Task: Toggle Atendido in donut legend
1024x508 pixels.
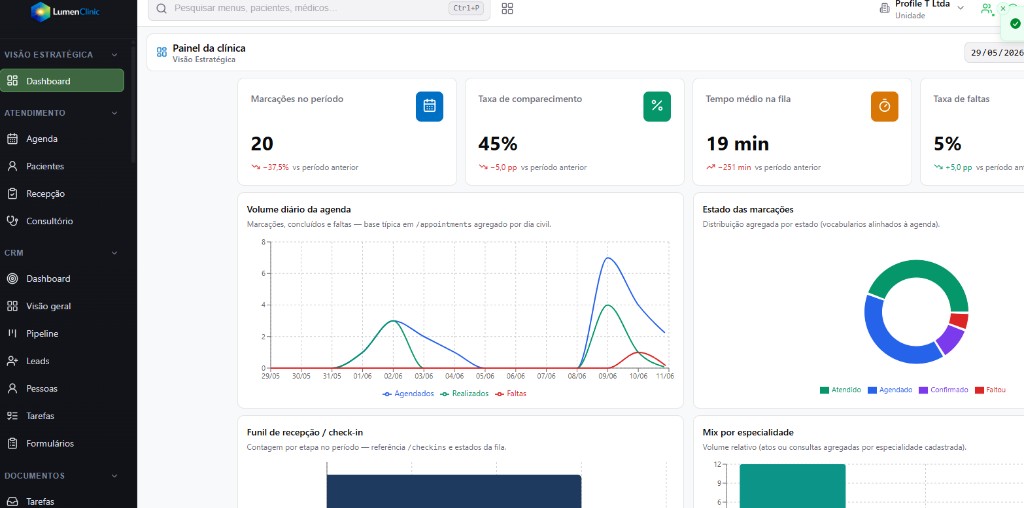Action: coord(840,390)
